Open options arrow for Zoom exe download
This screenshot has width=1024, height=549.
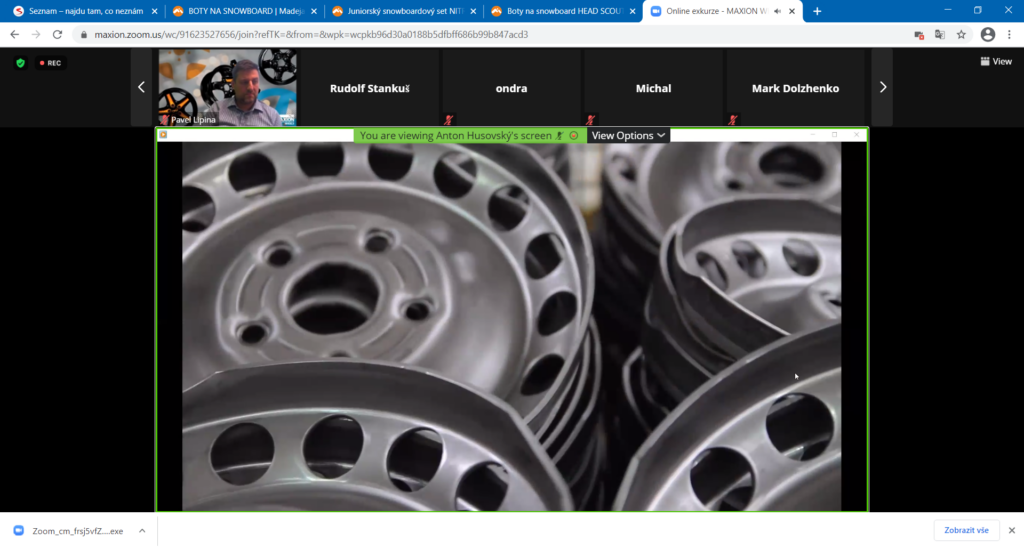(142, 531)
